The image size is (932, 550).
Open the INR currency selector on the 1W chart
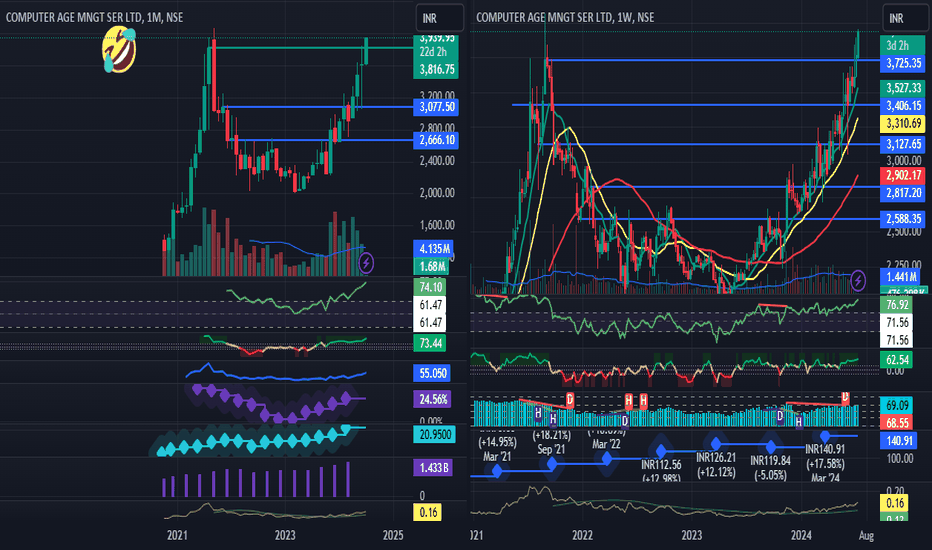point(905,18)
